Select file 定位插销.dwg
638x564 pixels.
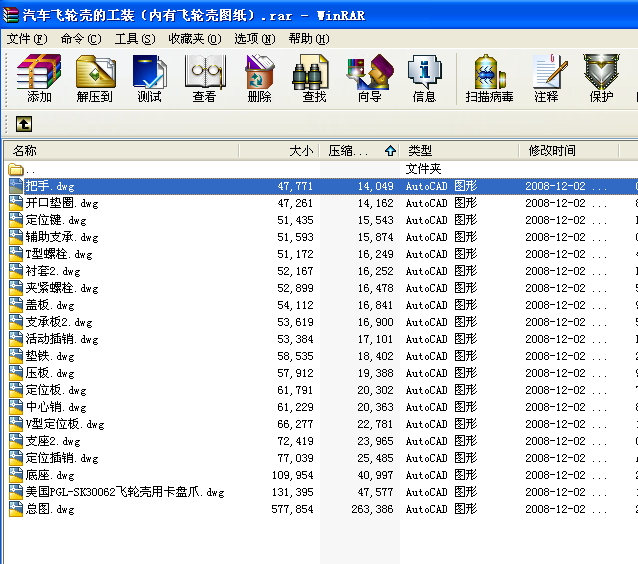62,458
